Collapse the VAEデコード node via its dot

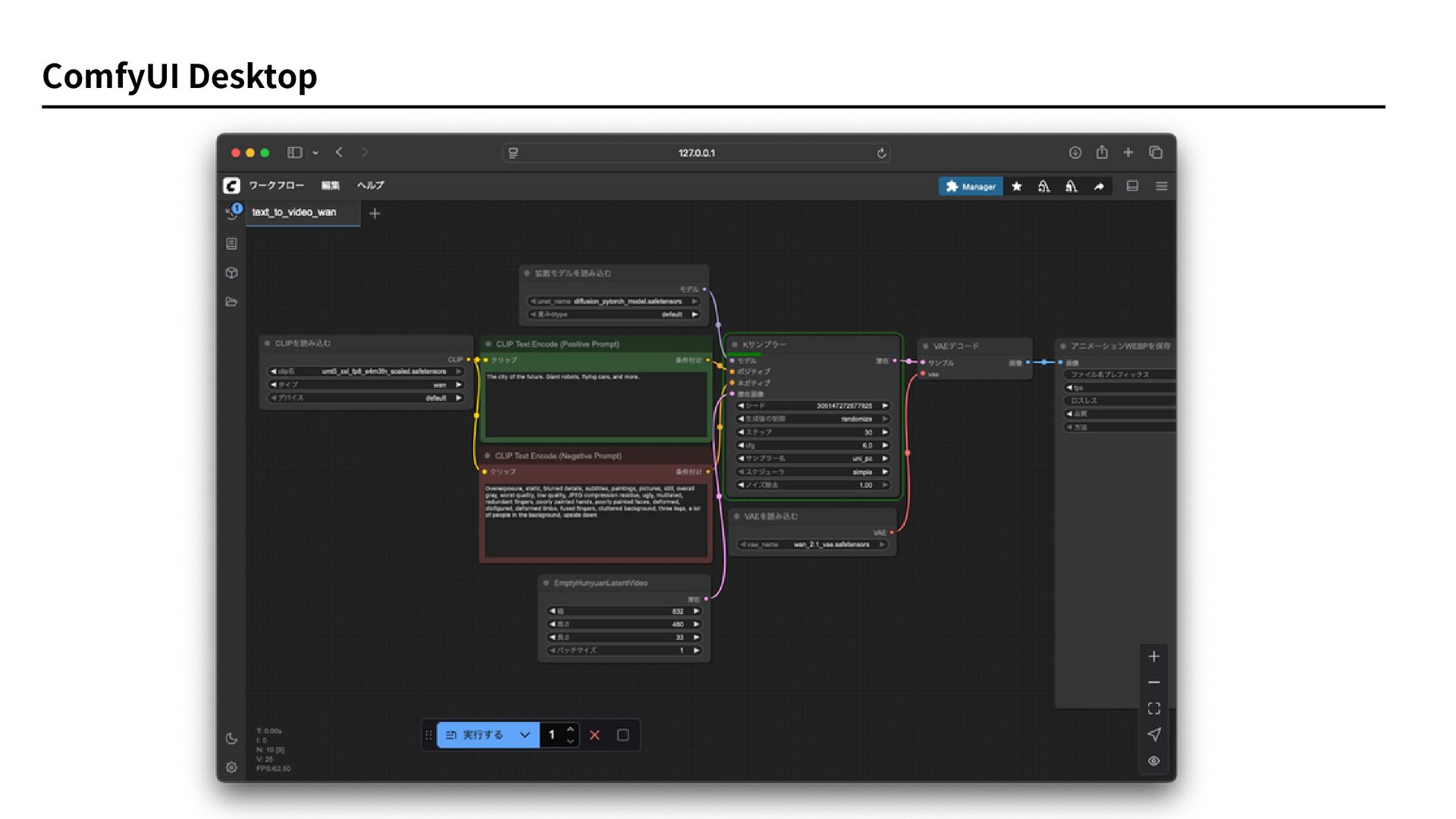(925, 346)
